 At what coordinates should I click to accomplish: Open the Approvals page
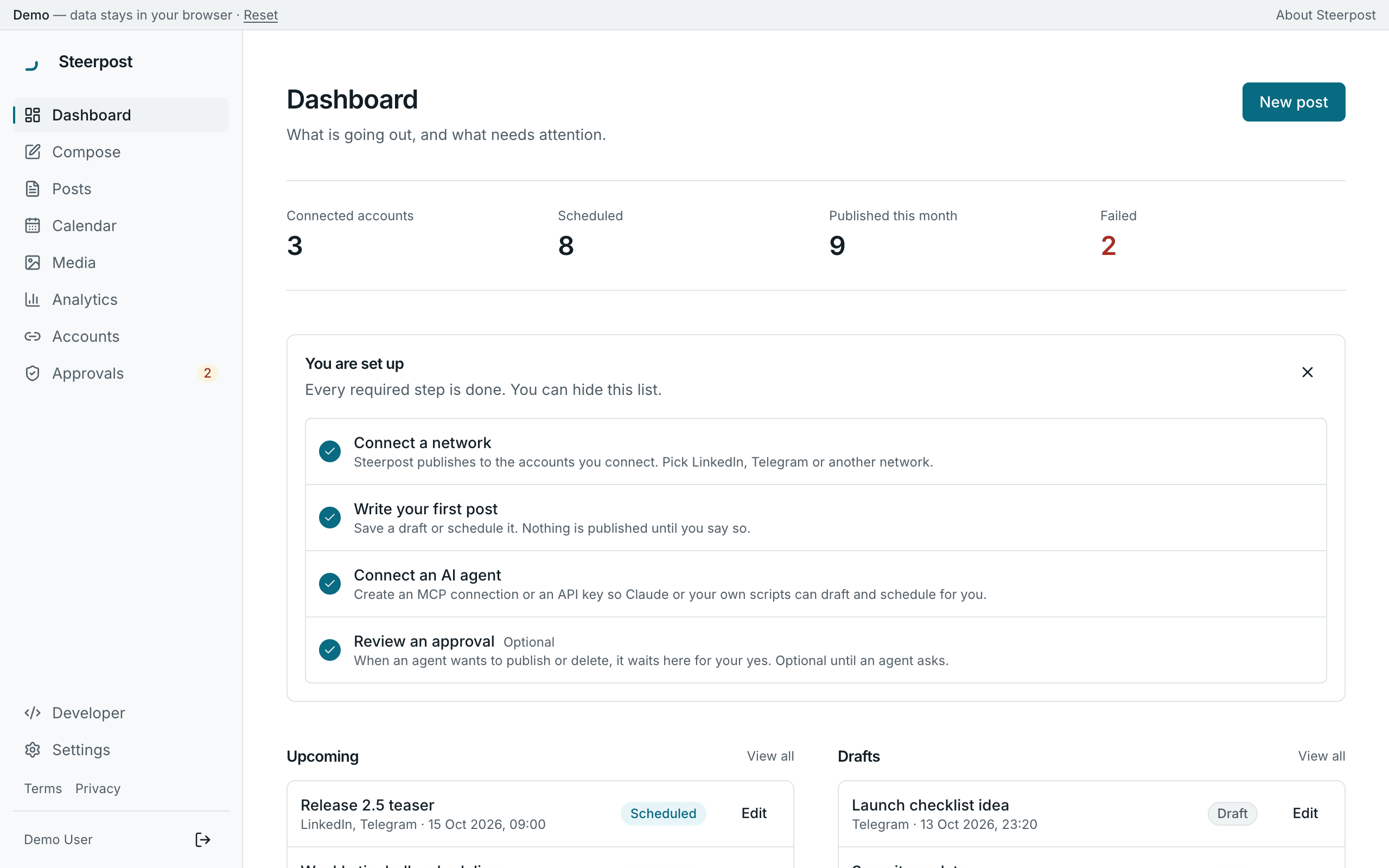[x=121, y=373]
